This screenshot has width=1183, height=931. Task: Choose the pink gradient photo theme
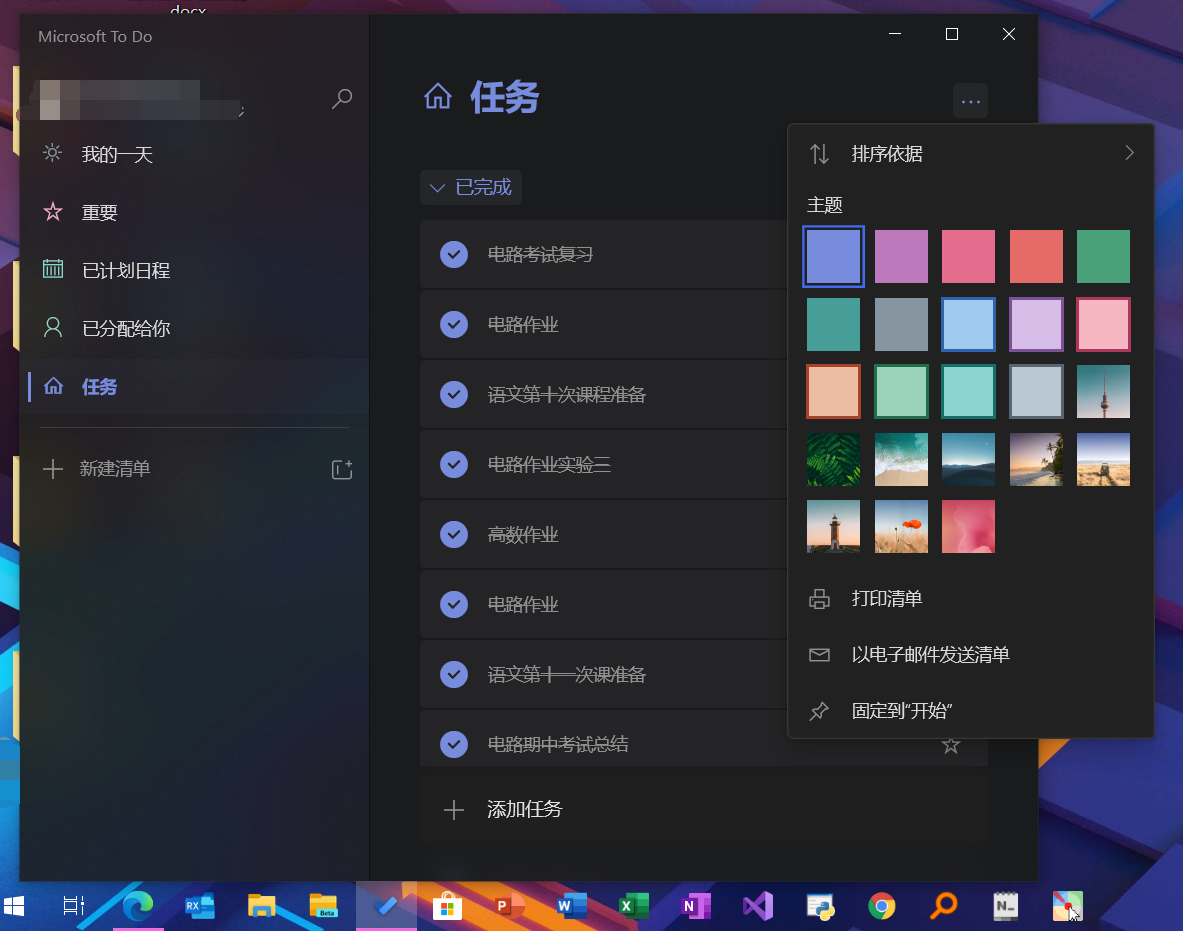coord(968,527)
